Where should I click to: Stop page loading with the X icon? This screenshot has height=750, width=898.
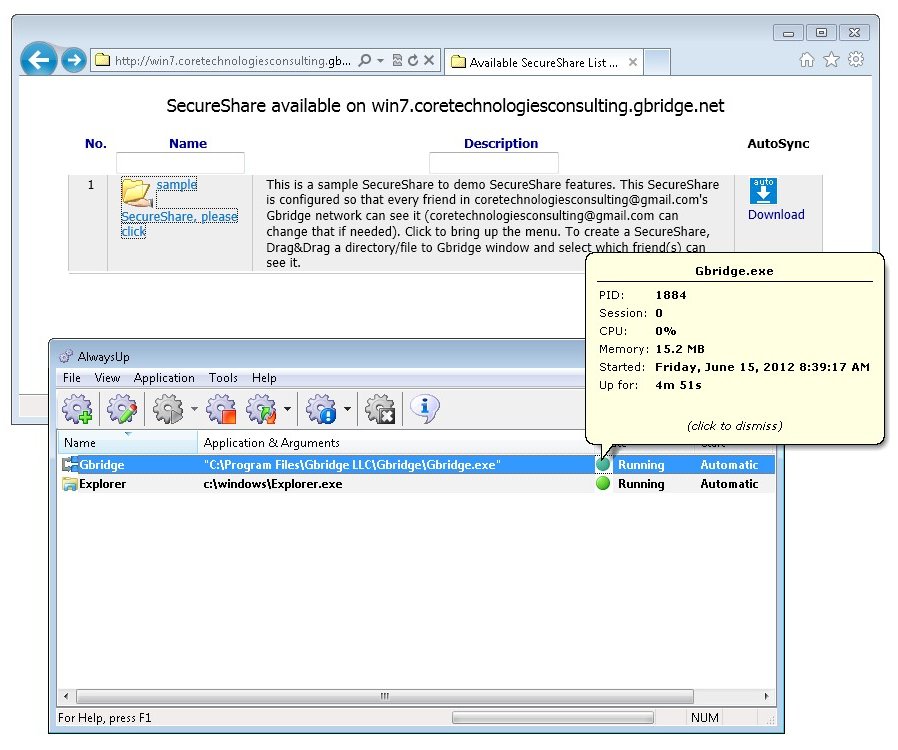(429, 60)
